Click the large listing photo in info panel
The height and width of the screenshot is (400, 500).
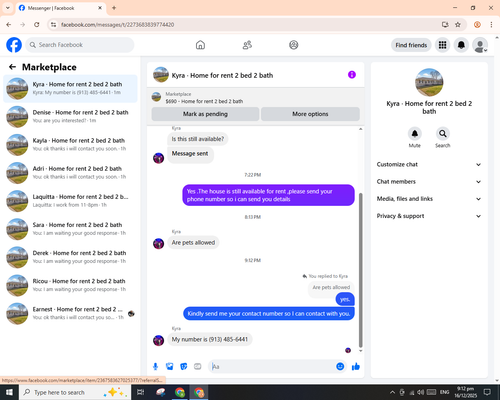point(429,82)
